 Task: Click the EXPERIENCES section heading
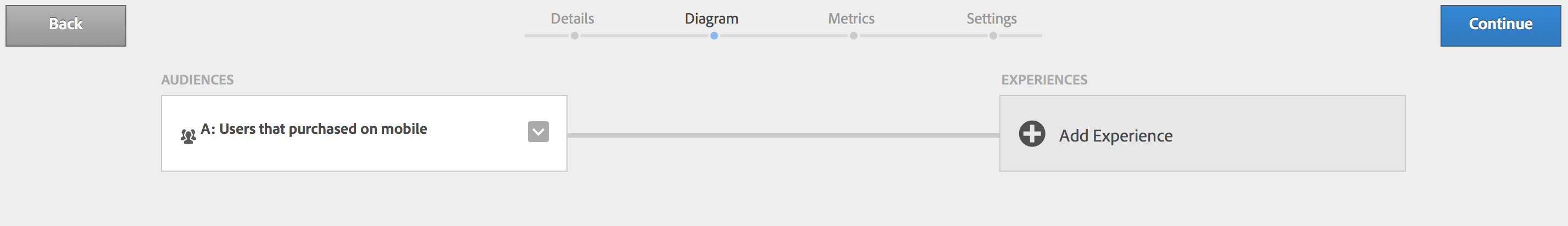click(1044, 80)
